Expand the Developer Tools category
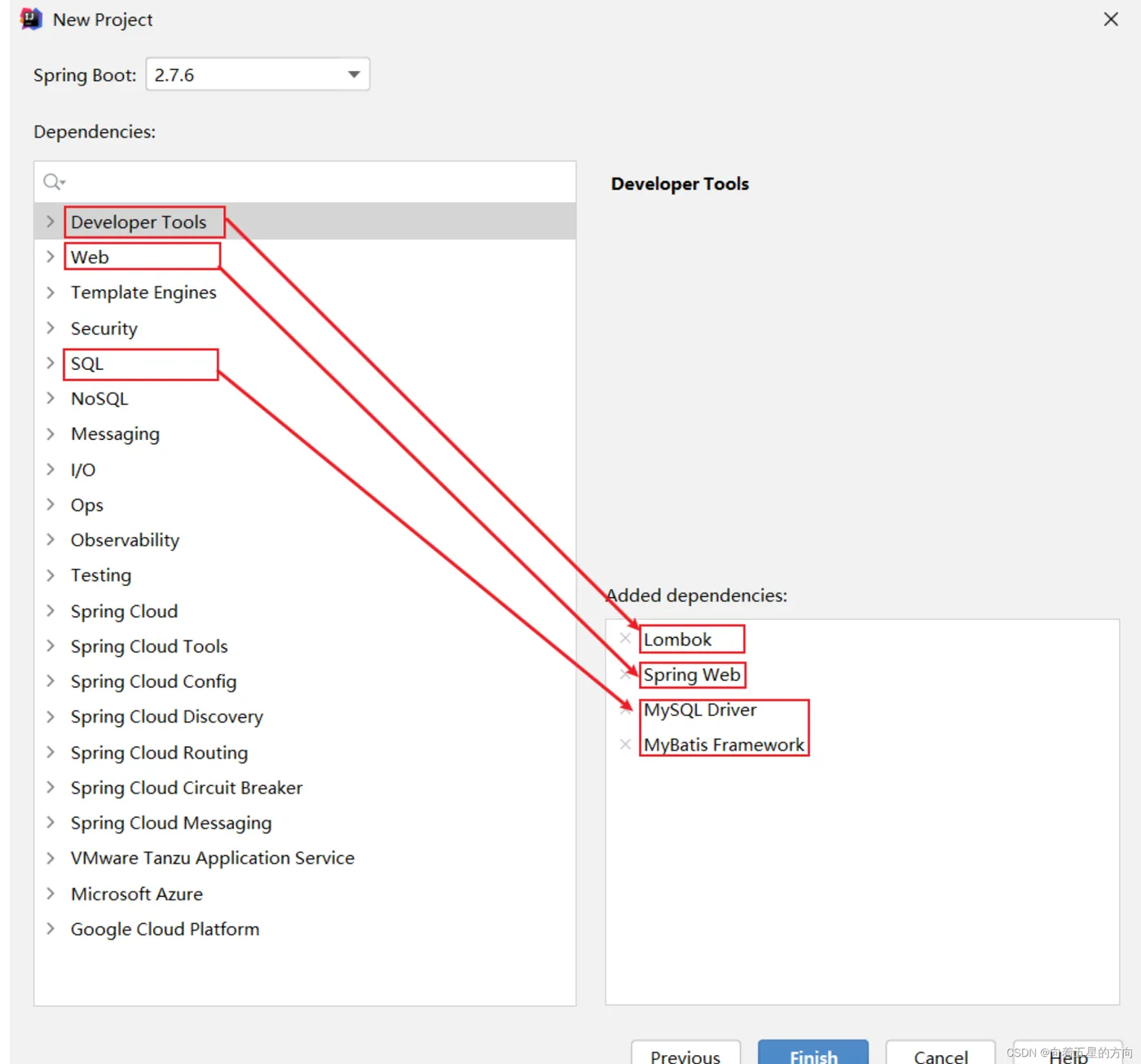Screen dimensions: 1141x1064 pyautogui.click(x=51, y=222)
